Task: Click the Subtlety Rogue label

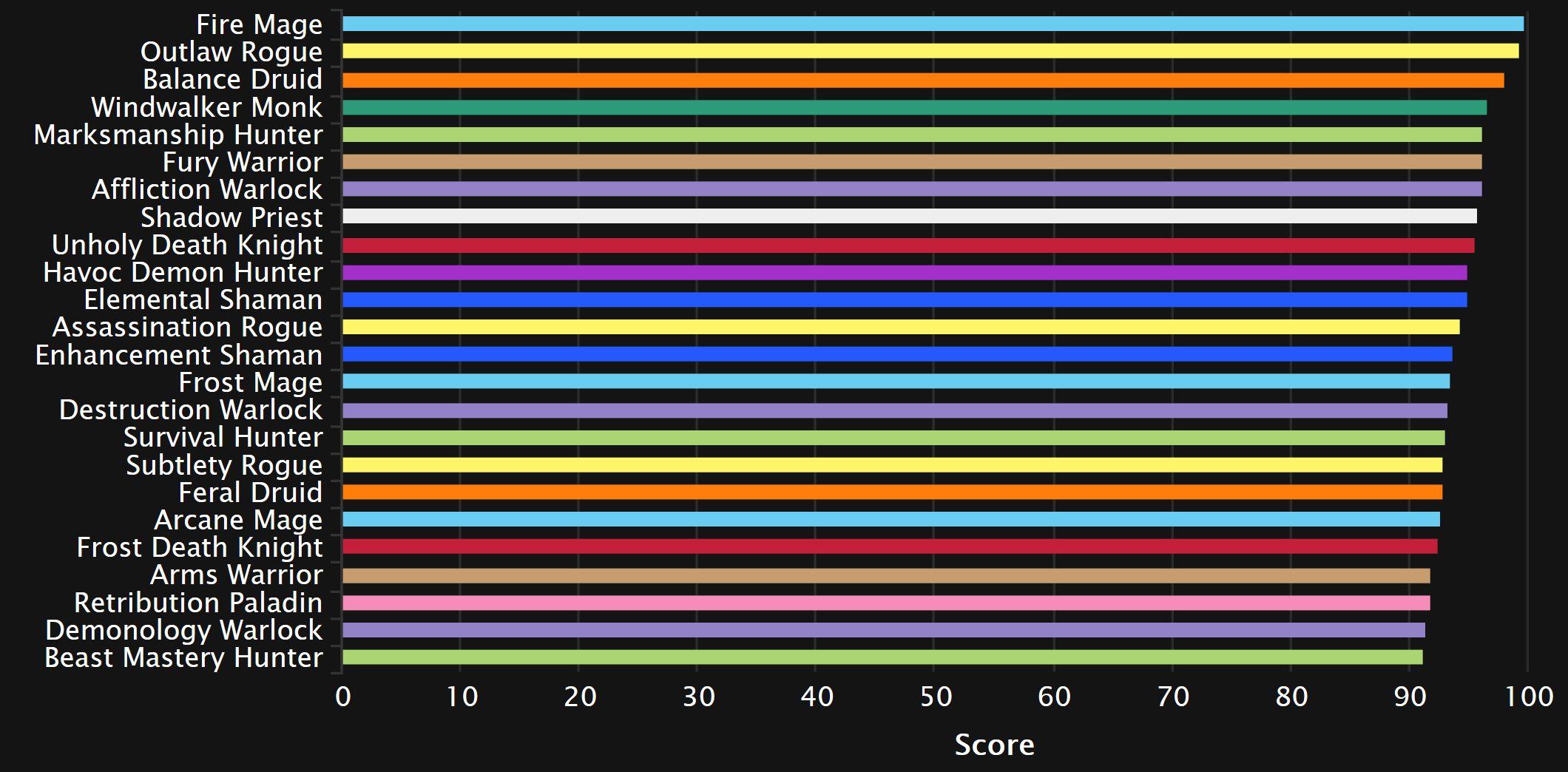Action: (224, 466)
